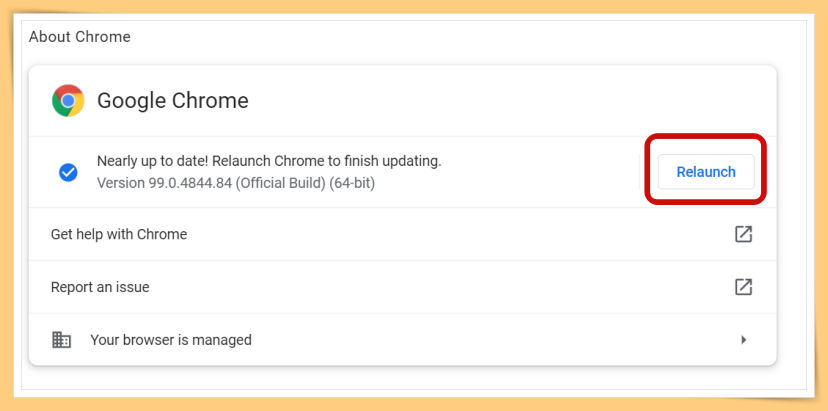Open external link icon for Get help
Screen dimensions: 828x411
pos(744,233)
